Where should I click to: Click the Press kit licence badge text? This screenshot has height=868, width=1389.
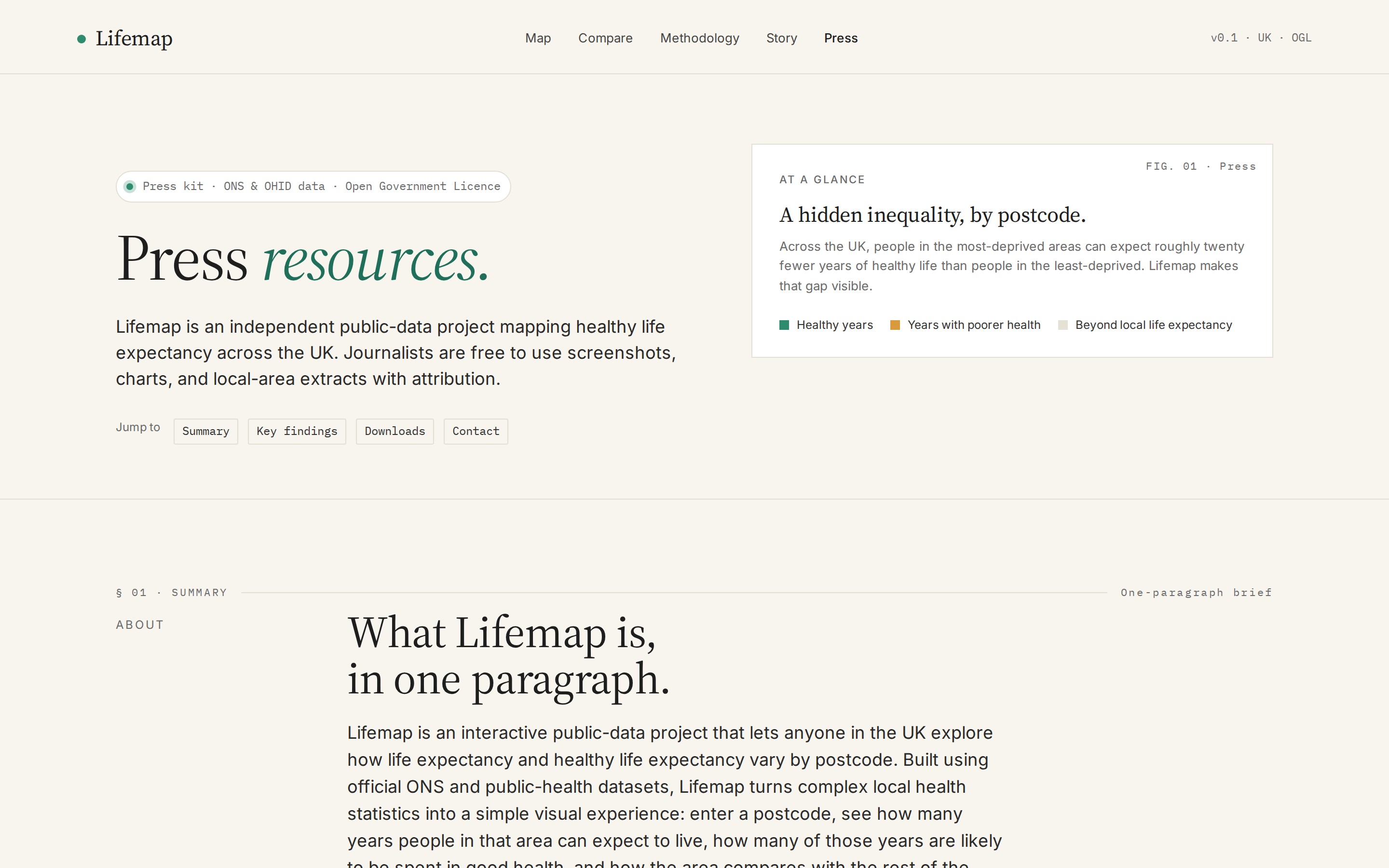click(321, 187)
